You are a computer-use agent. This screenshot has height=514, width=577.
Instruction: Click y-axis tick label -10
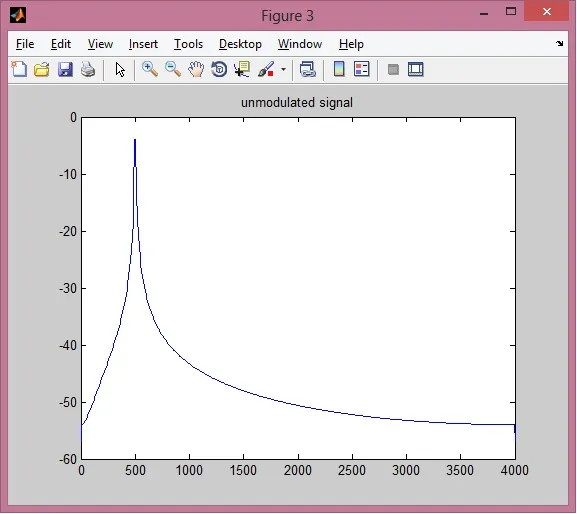pyautogui.click(x=68, y=174)
